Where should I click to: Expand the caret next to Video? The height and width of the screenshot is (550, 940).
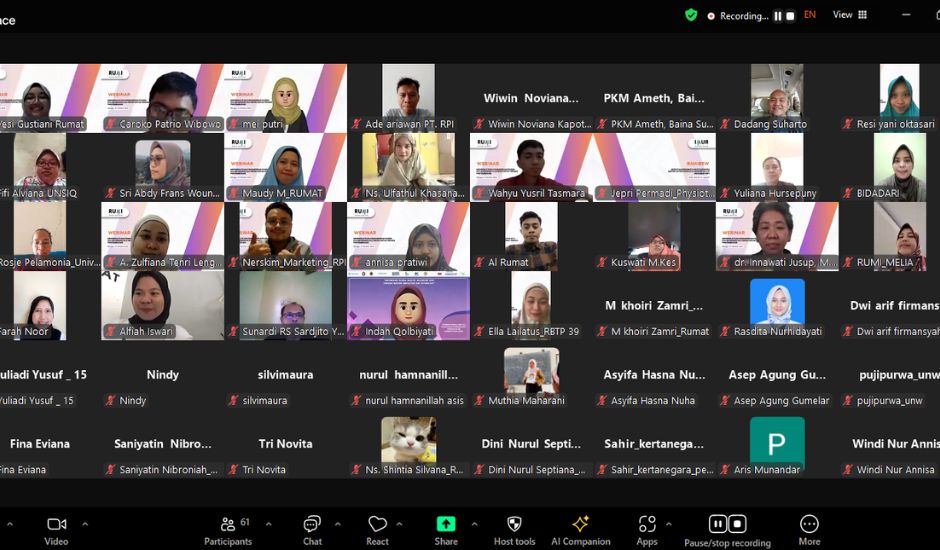tap(85, 523)
